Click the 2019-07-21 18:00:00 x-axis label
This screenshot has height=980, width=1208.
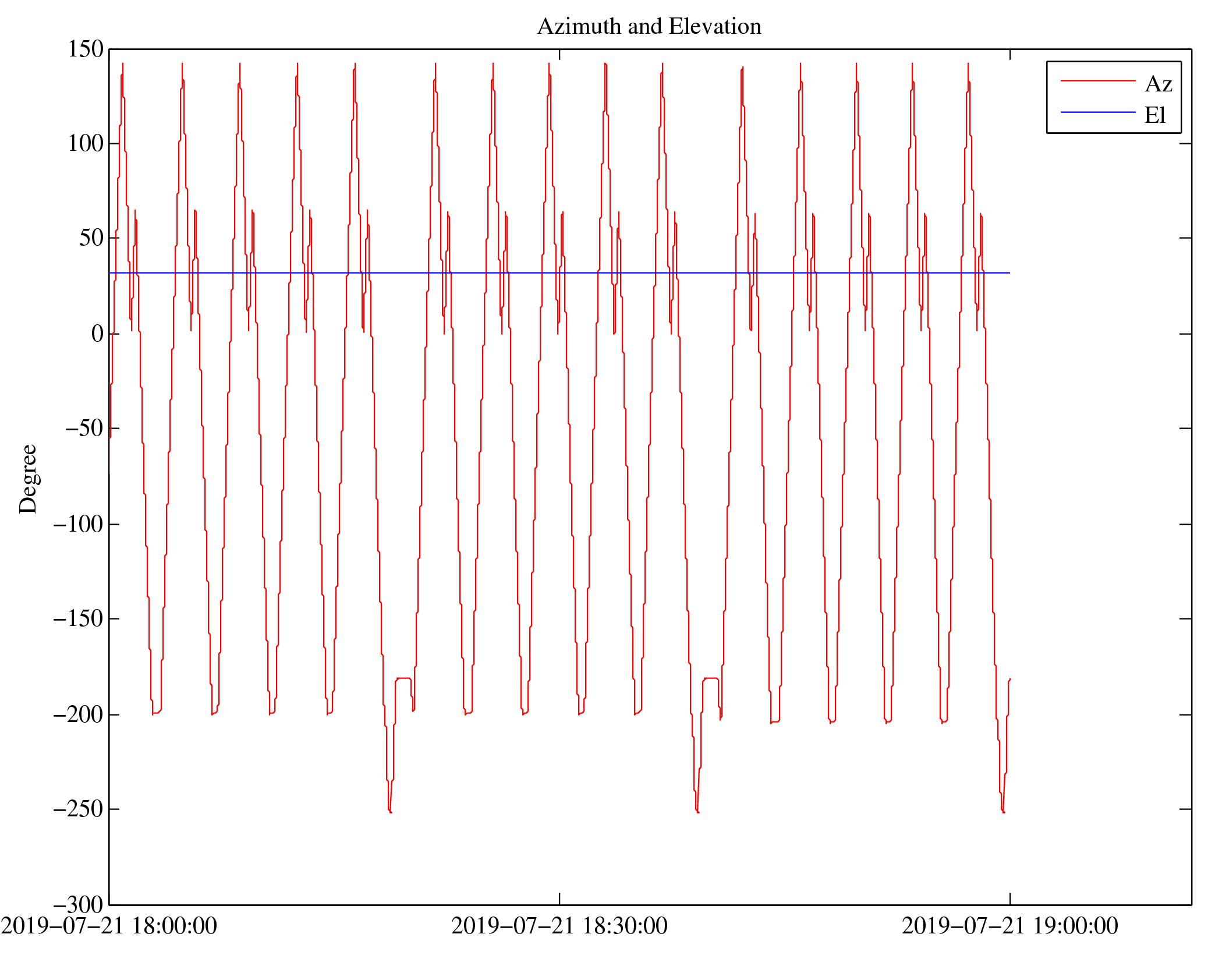click(109, 926)
